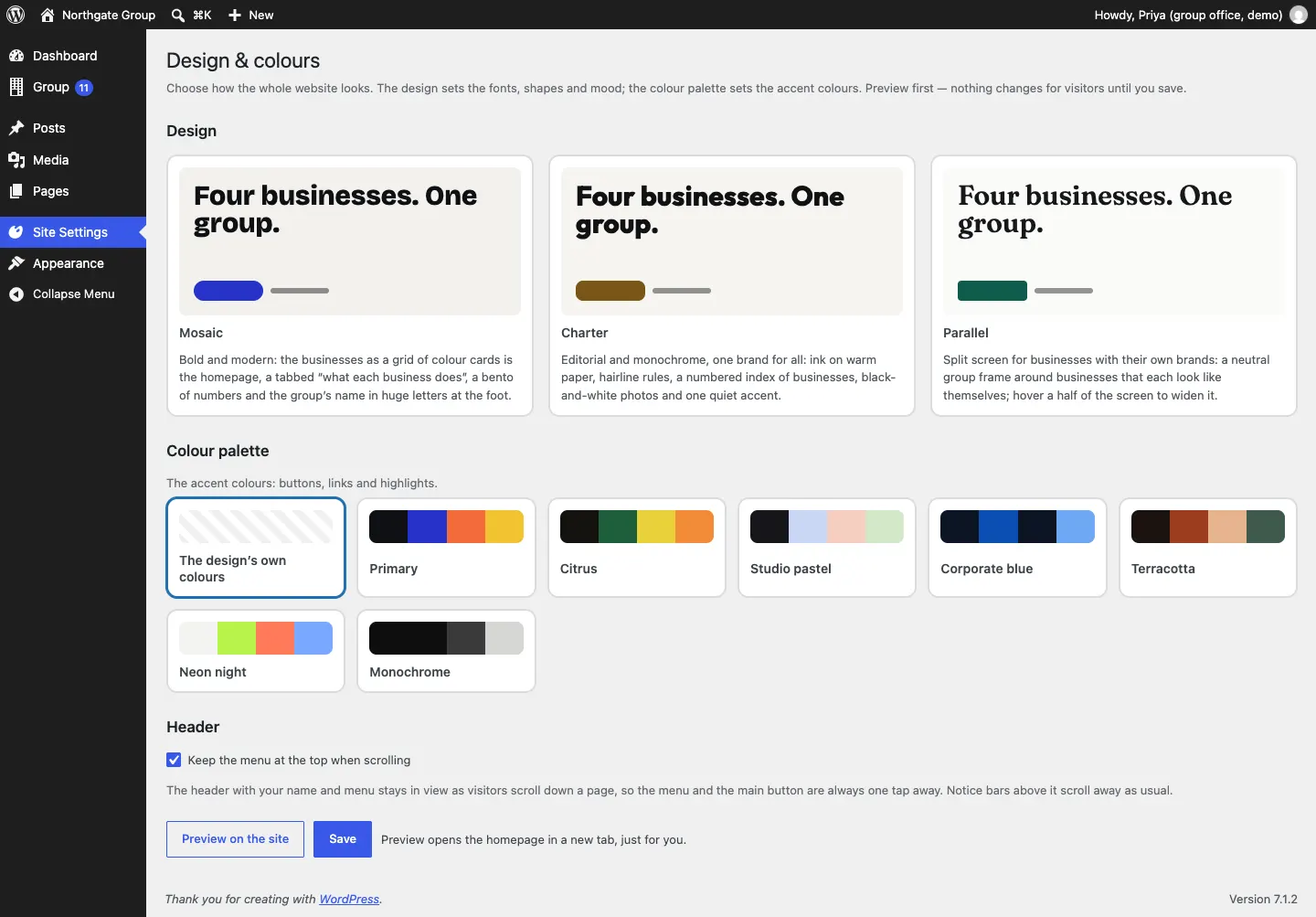The image size is (1316, 917).
Task: Click the Posts pin icon
Action: click(16, 128)
